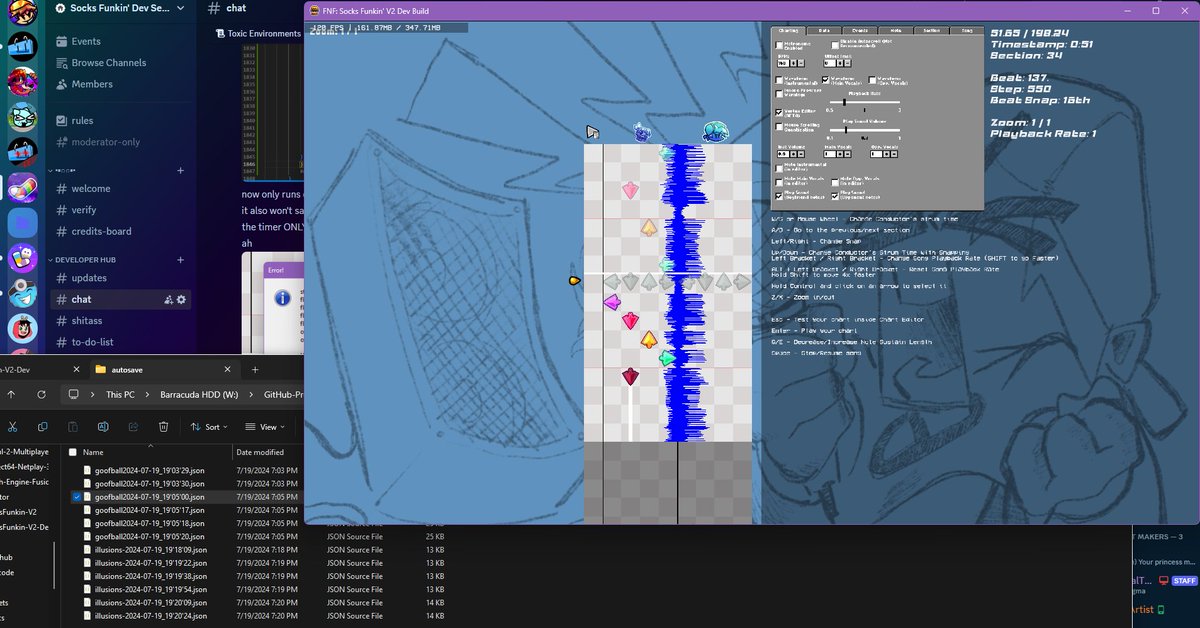1200x628 pixels.
Task: Refresh the File Explorer folder view
Action: point(41,394)
